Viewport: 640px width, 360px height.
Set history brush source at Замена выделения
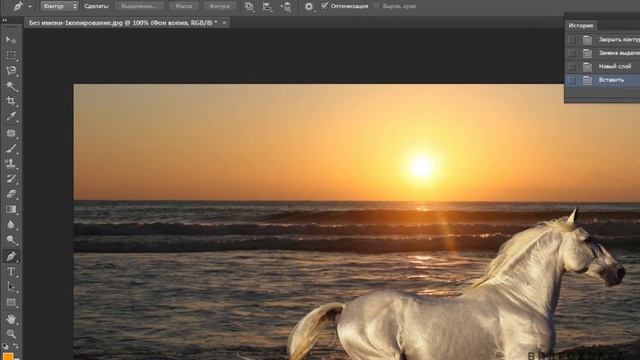point(572,53)
